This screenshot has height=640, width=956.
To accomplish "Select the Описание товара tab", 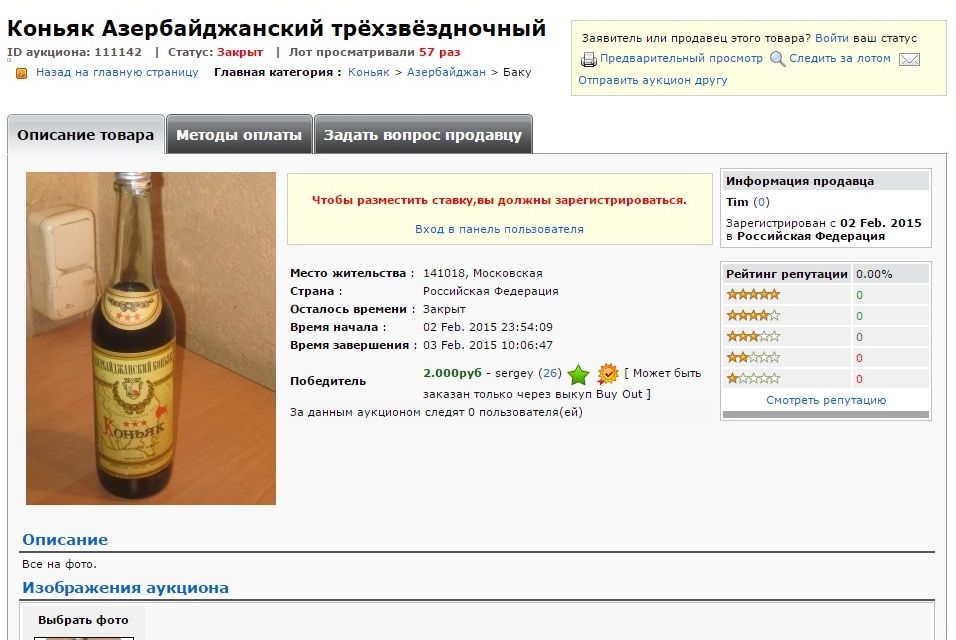I will (x=85, y=135).
